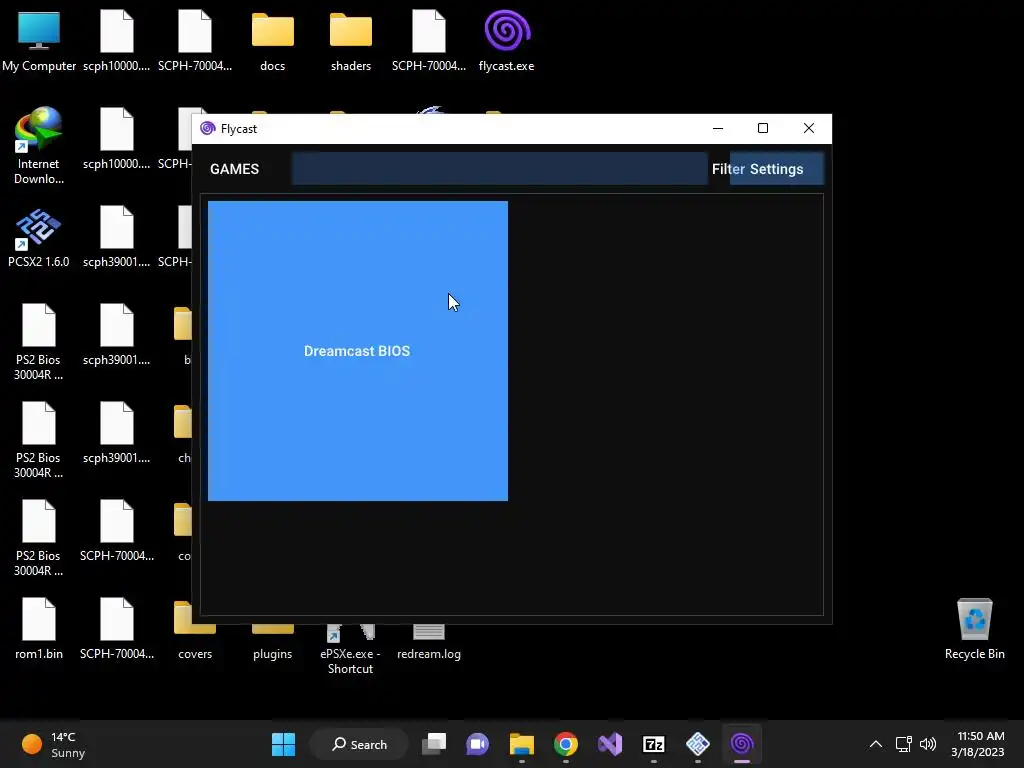Select the My Computer desktop icon
This screenshot has width=1024, height=768.
pyautogui.click(x=39, y=41)
